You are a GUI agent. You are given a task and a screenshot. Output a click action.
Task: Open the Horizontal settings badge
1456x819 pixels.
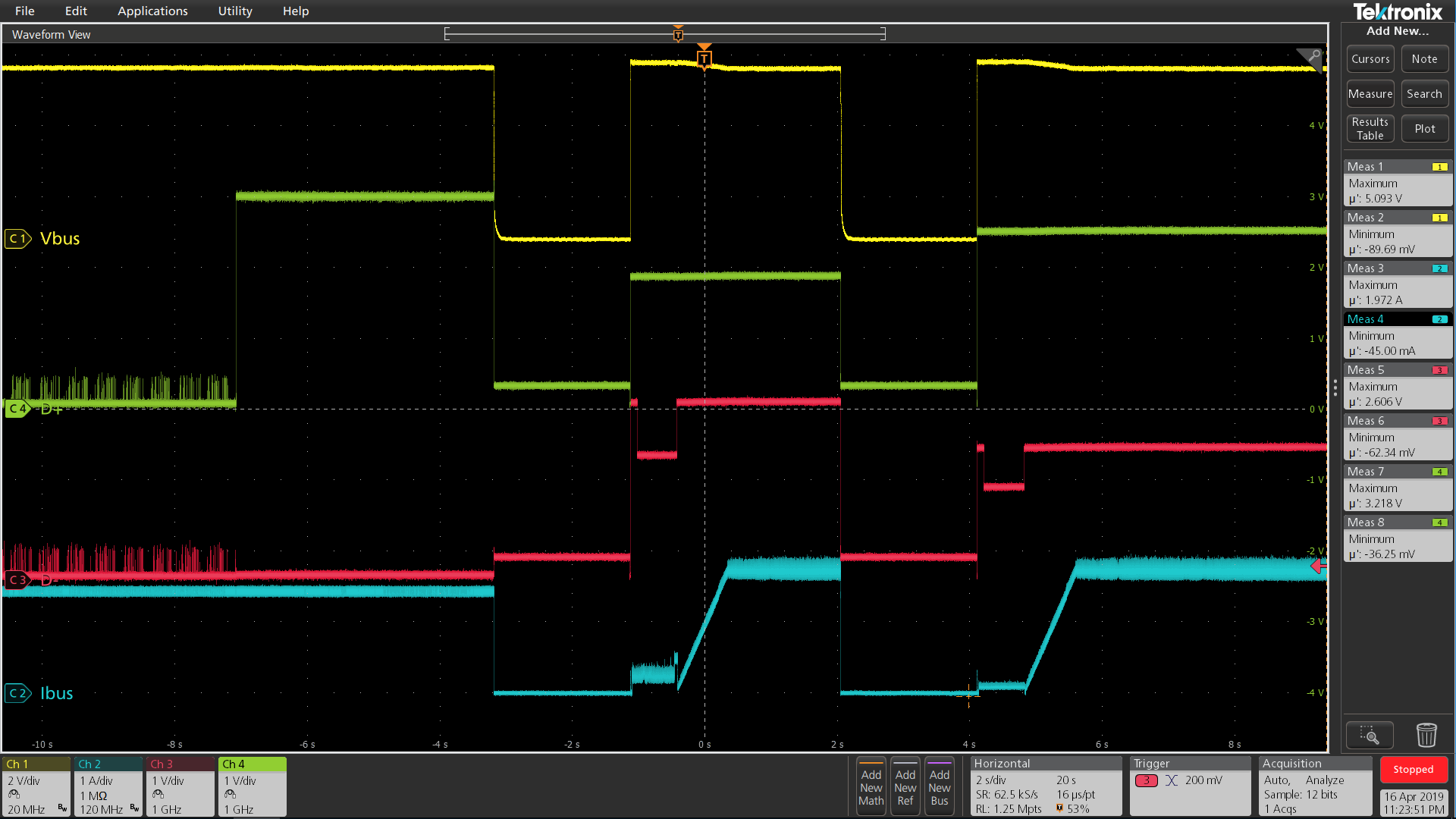[x=1045, y=786]
